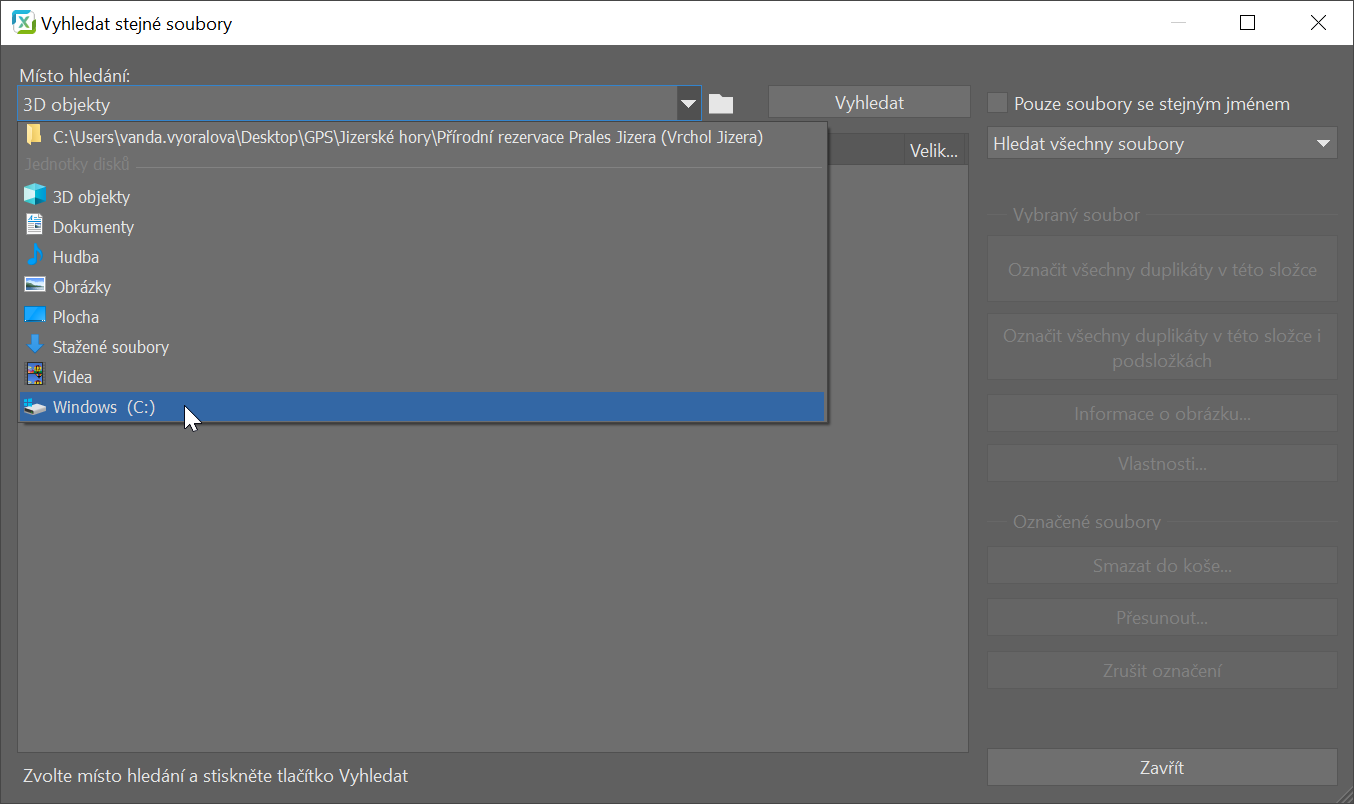Image resolution: width=1354 pixels, height=804 pixels.
Task: Open the Hledat všechny soubory dropdown
Action: point(1161,143)
